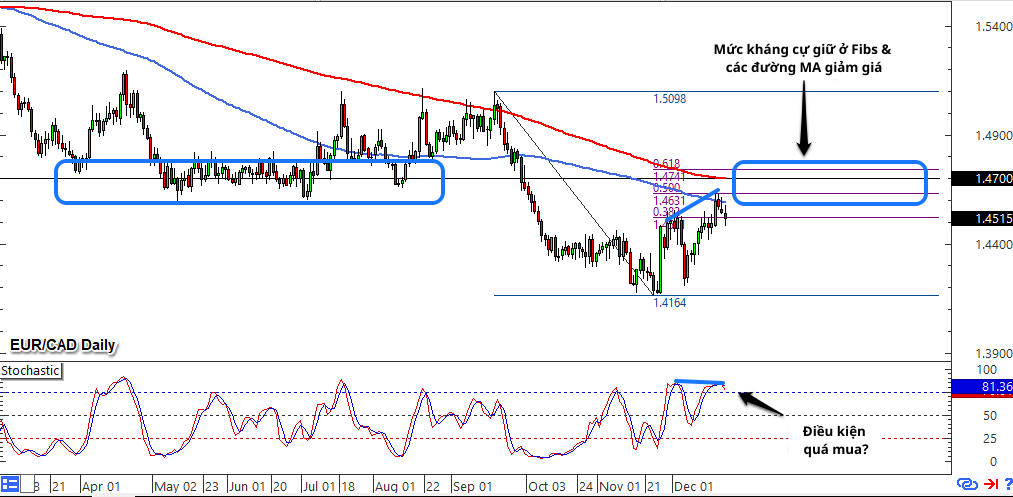Viewport: 1013px width, 497px height.
Task: Click the 1.4700 price level label
Action: pyautogui.click(x=985, y=177)
